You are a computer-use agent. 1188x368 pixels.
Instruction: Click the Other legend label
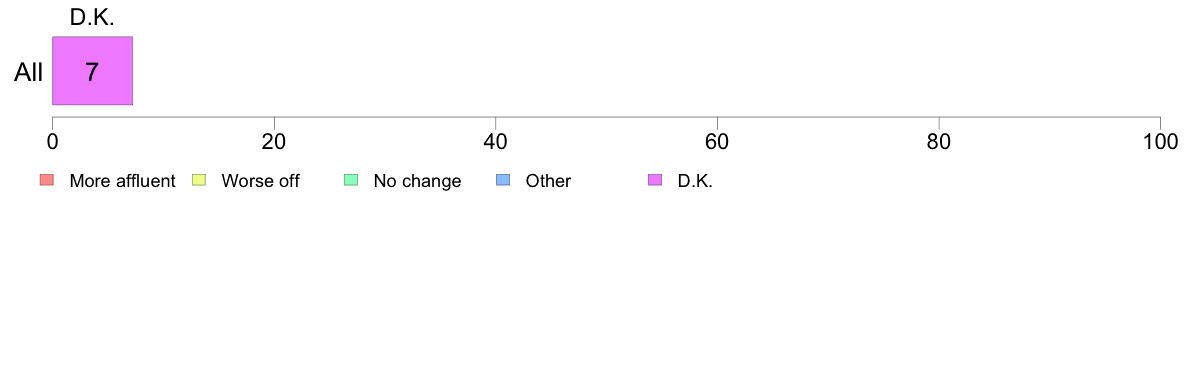pos(549,181)
